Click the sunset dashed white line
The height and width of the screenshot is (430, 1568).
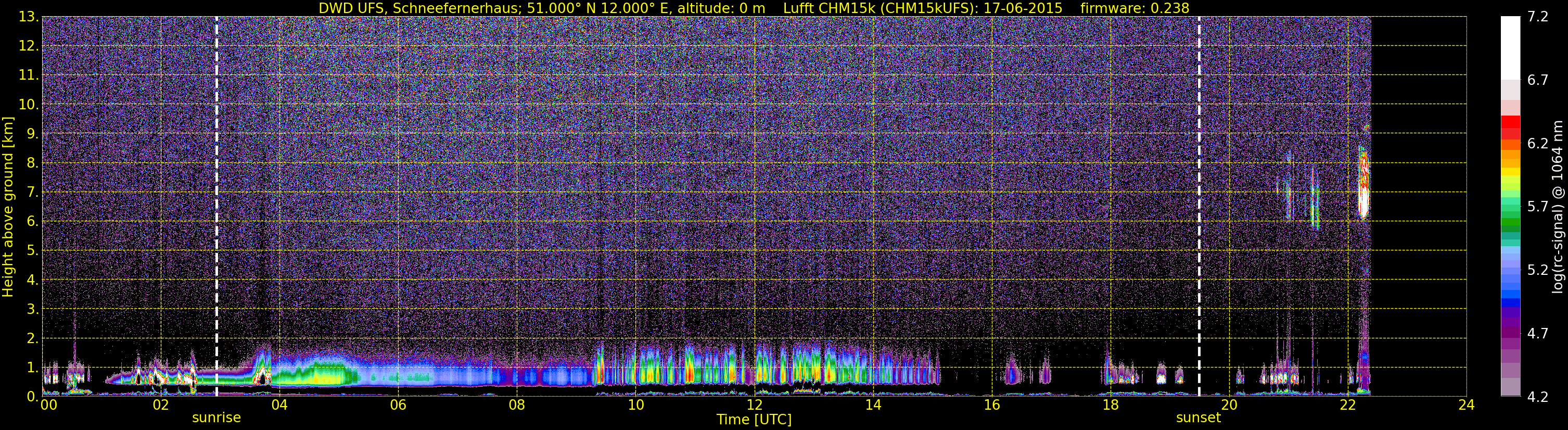(x=1199, y=207)
